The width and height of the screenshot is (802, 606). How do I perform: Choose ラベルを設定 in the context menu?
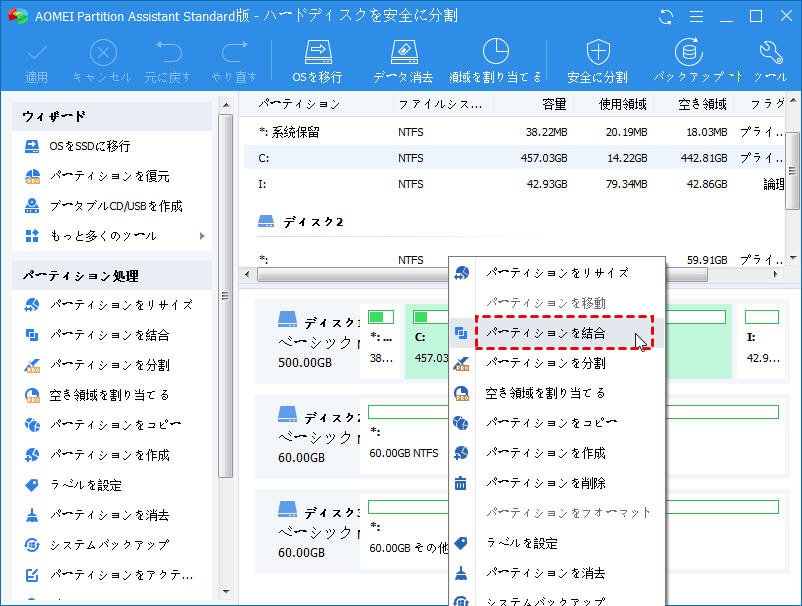click(558, 543)
